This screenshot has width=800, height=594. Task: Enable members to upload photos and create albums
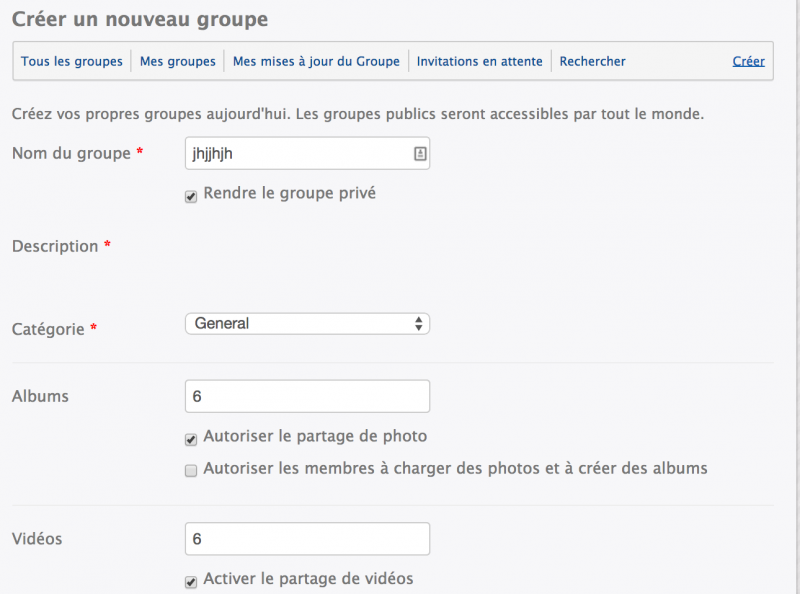click(x=191, y=471)
